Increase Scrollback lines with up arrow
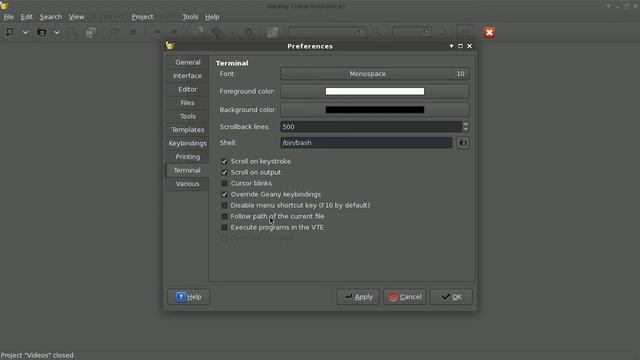 (466, 124)
